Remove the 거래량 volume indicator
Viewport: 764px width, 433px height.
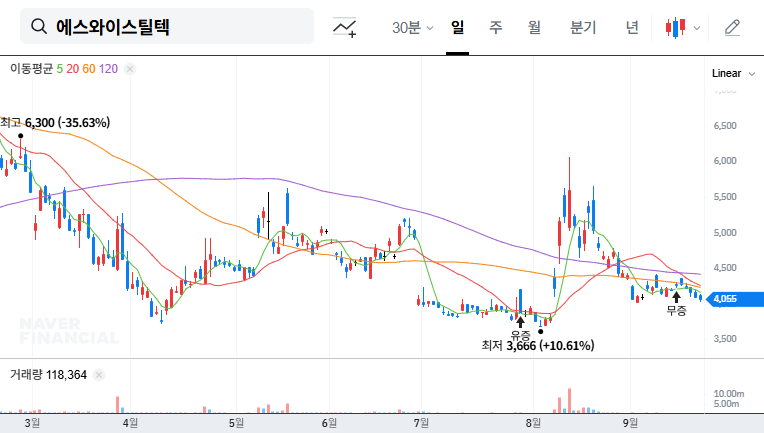point(99,375)
